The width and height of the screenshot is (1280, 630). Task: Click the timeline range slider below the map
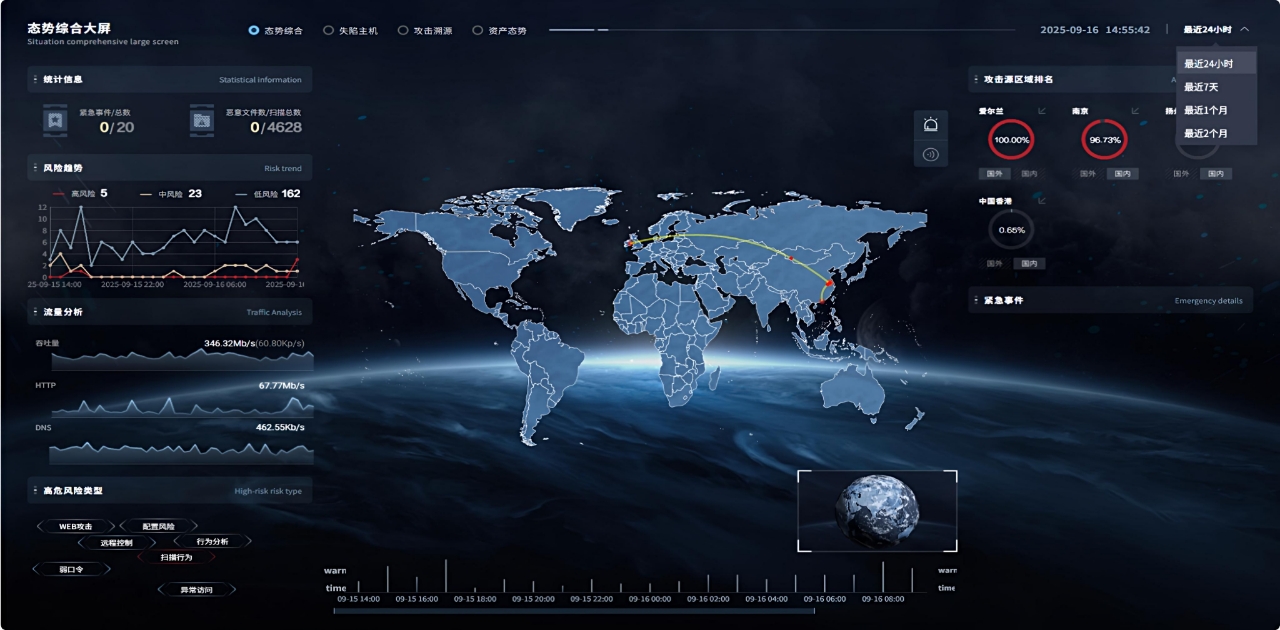click(573, 610)
